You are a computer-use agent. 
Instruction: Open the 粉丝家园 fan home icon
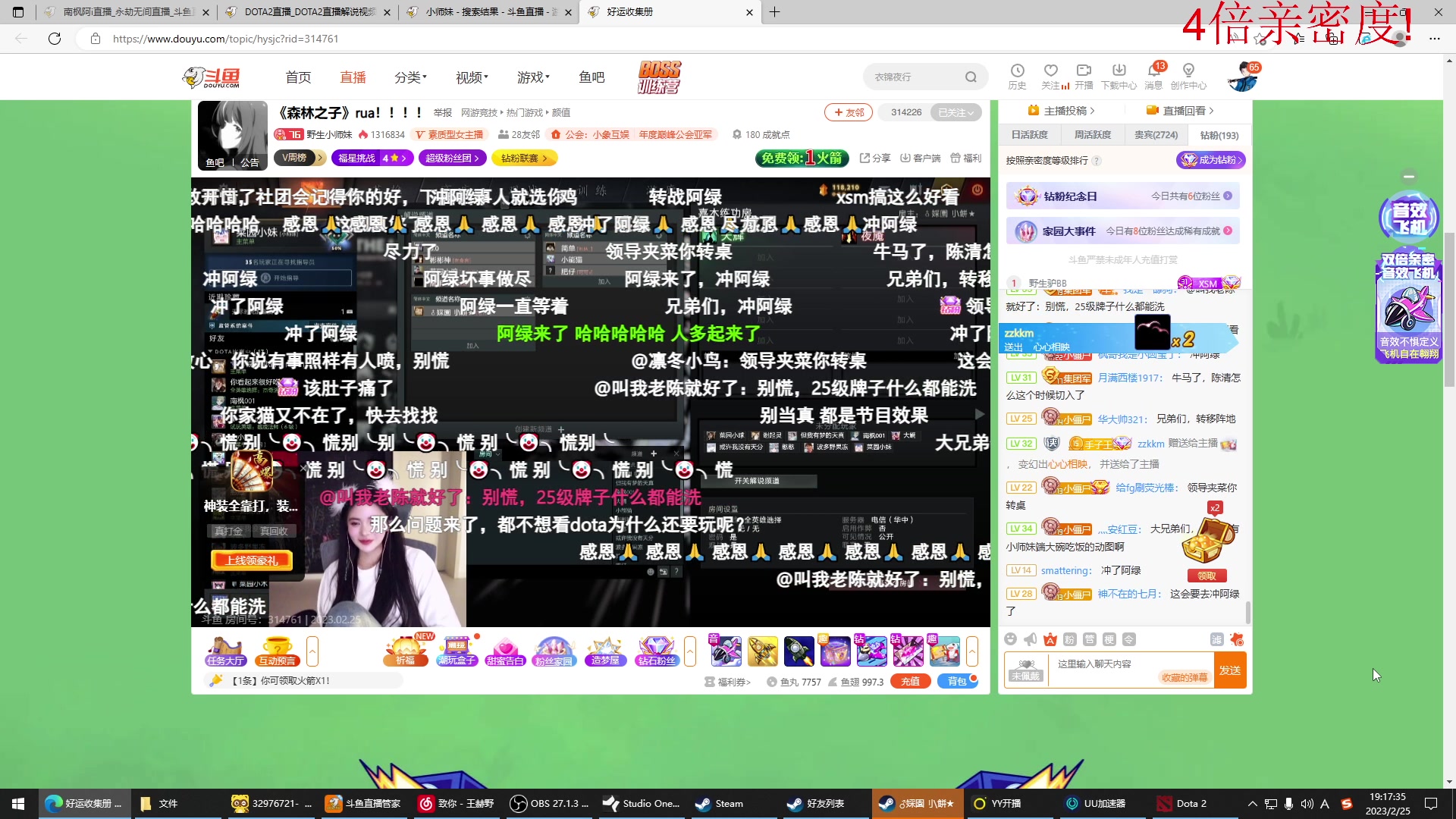[x=554, y=651]
